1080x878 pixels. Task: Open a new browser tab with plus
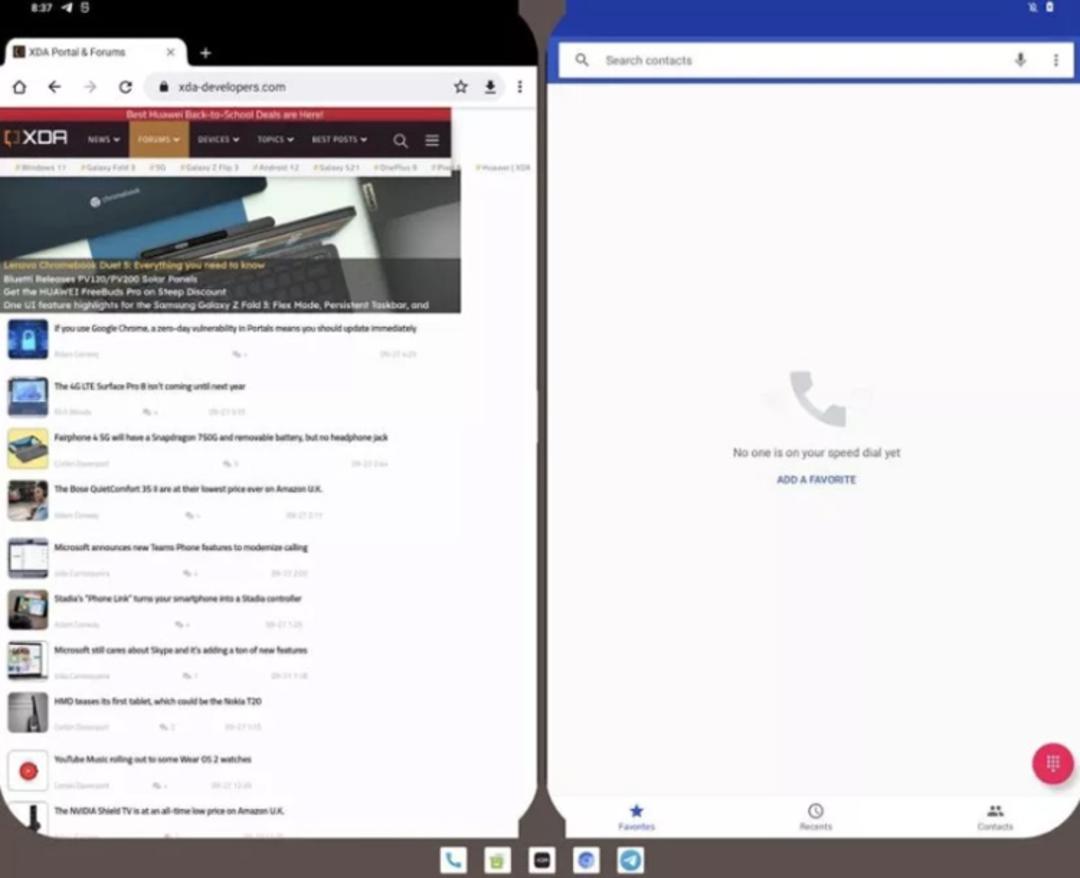tap(205, 52)
